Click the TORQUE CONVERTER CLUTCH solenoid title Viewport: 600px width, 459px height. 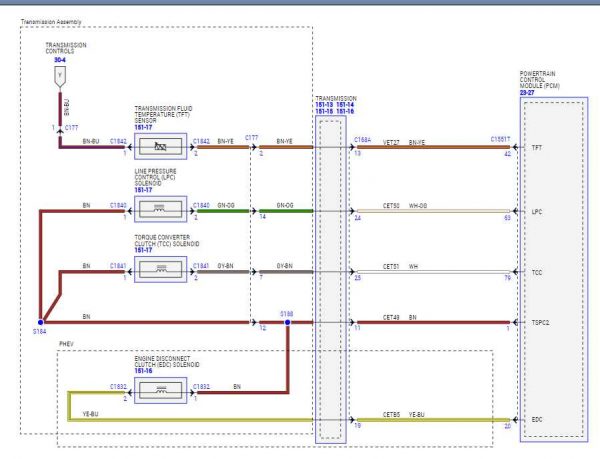(x=167, y=241)
